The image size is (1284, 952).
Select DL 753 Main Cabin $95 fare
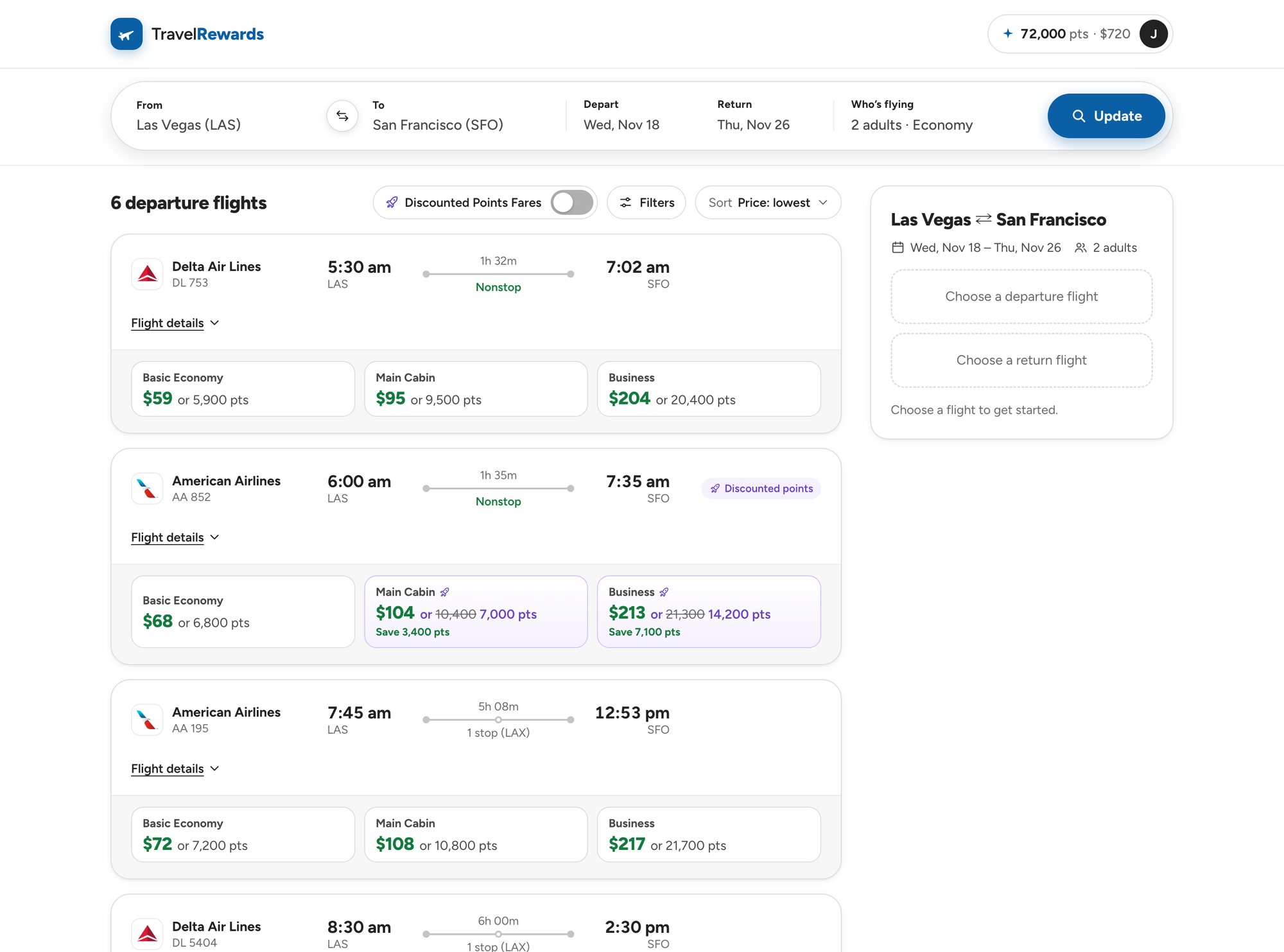click(x=476, y=389)
